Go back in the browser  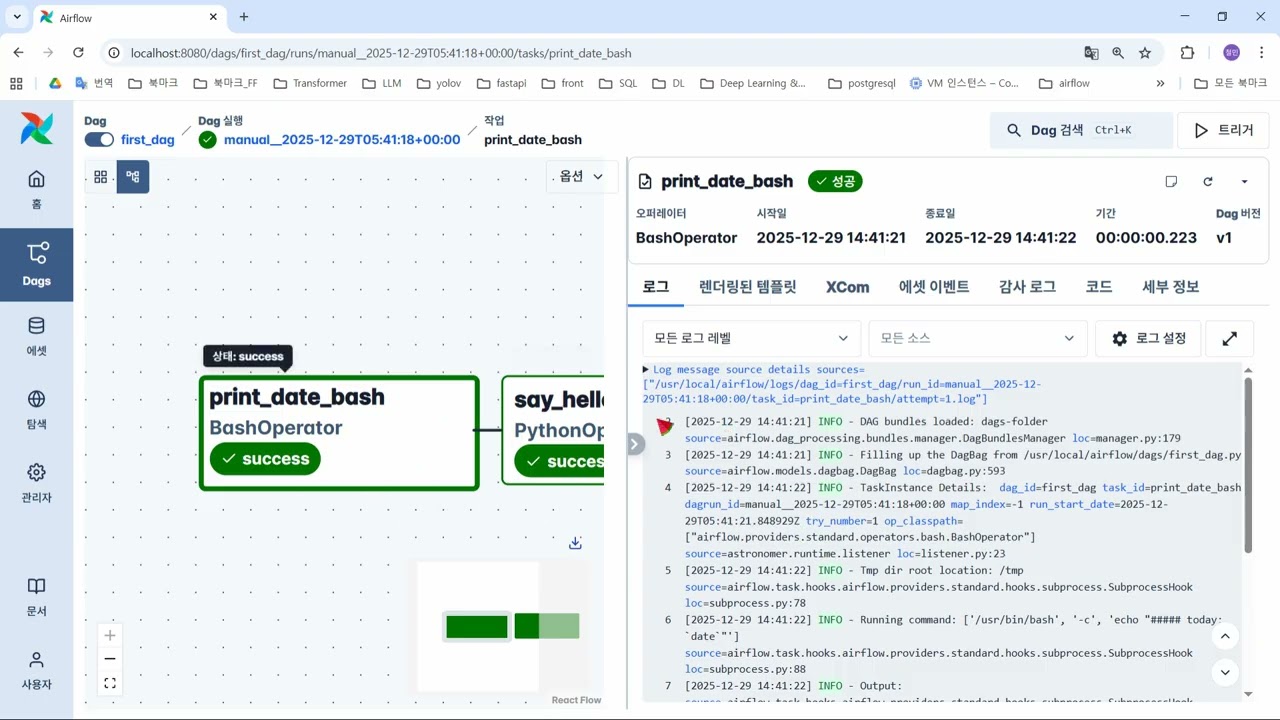tap(18, 53)
